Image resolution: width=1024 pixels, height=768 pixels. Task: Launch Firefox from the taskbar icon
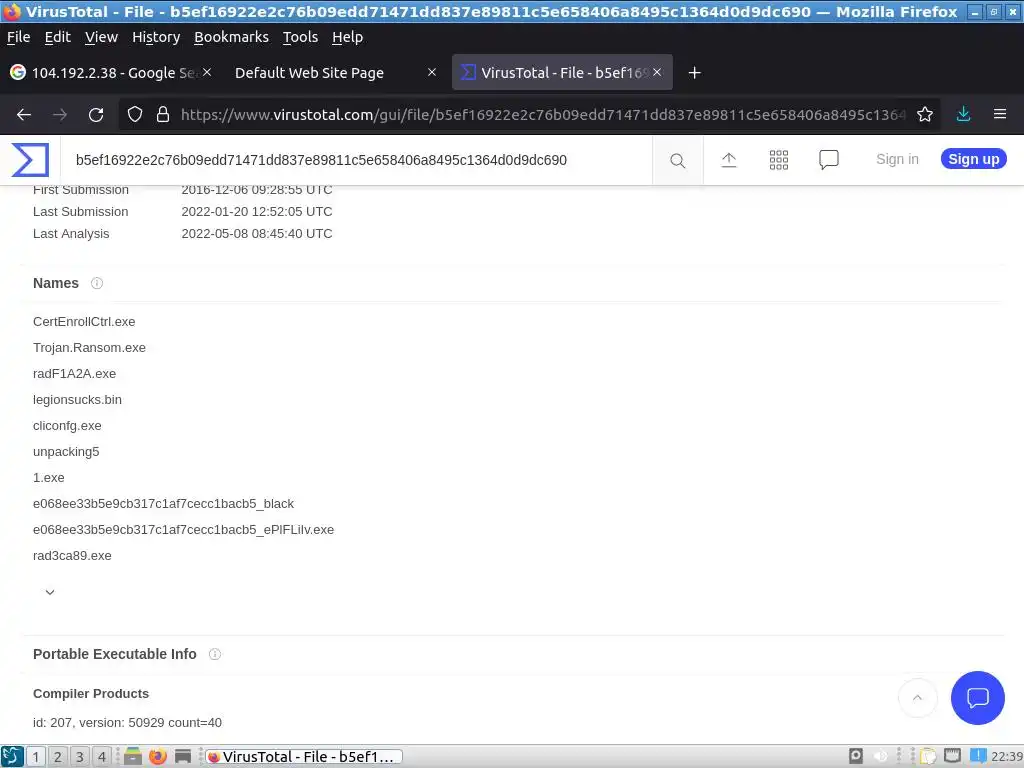tap(157, 756)
